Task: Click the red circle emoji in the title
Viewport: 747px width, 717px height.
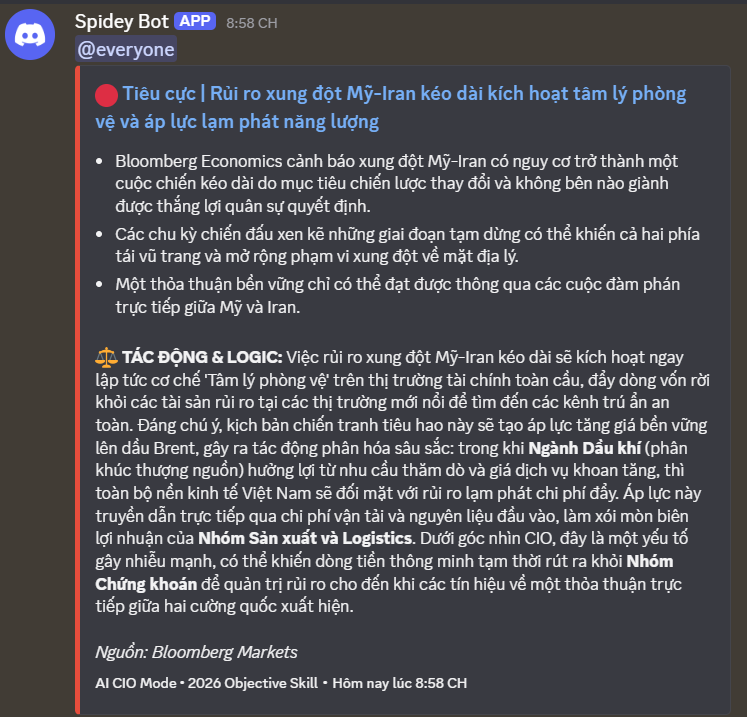Action: [x=106, y=95]
